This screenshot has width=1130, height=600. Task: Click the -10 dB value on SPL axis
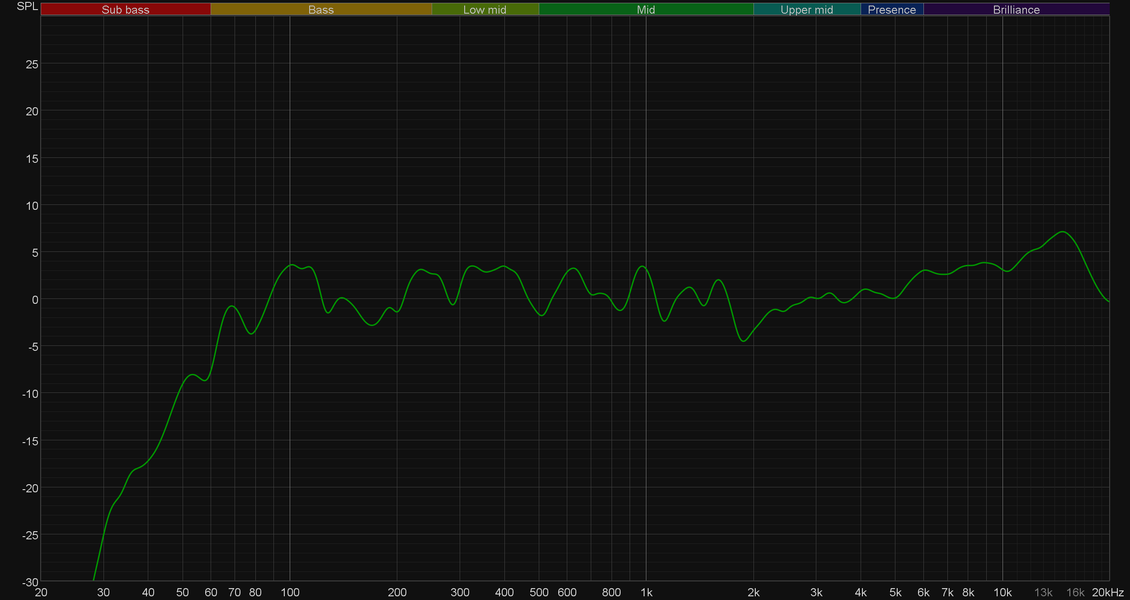click(31, 393)
